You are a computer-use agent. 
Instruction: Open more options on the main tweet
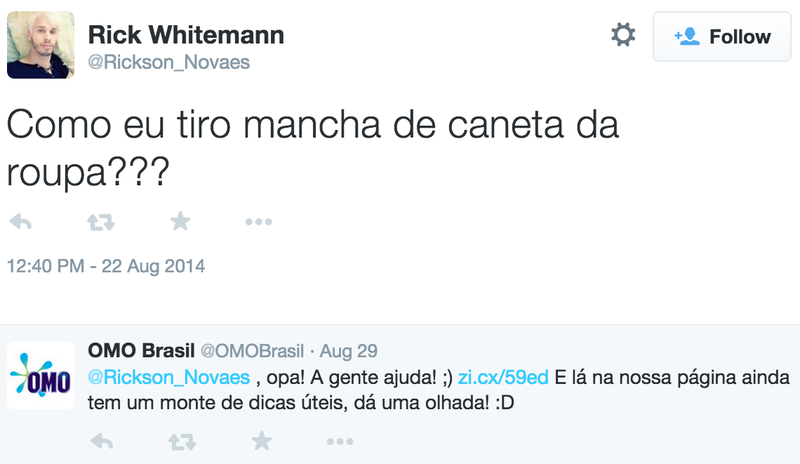pyautogui.click(x=259, y=222)
